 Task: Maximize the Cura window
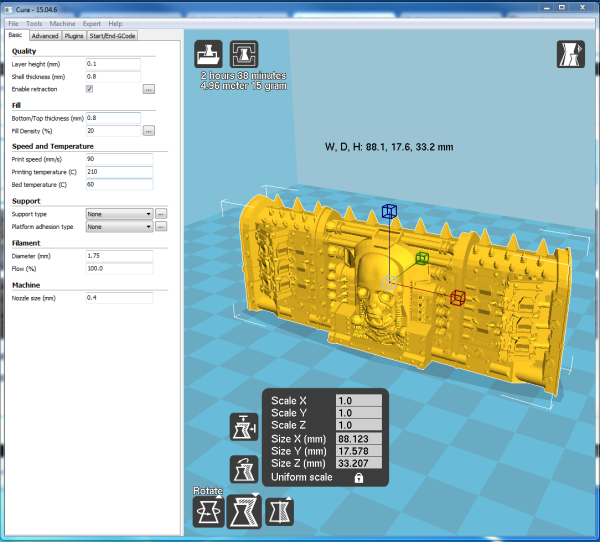(x=562, y=7)
